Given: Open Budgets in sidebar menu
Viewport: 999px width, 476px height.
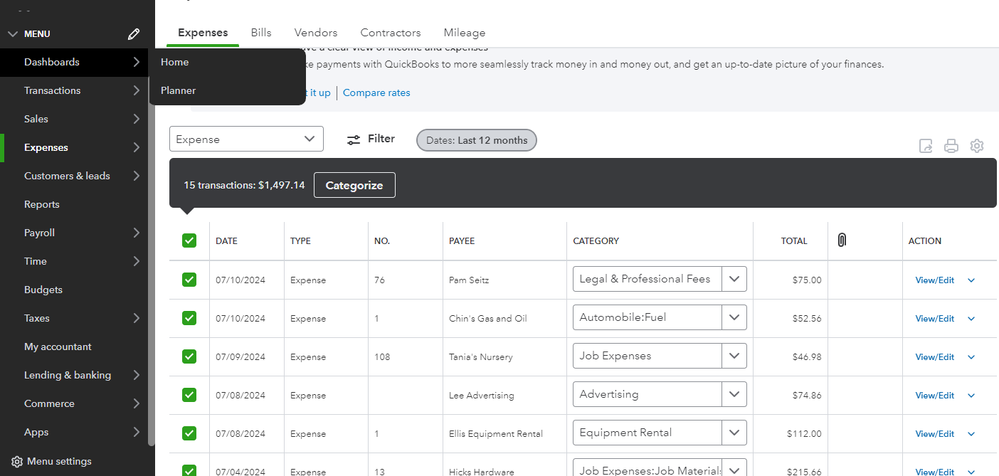Looking at the screenshot, I should click(75, 290).
